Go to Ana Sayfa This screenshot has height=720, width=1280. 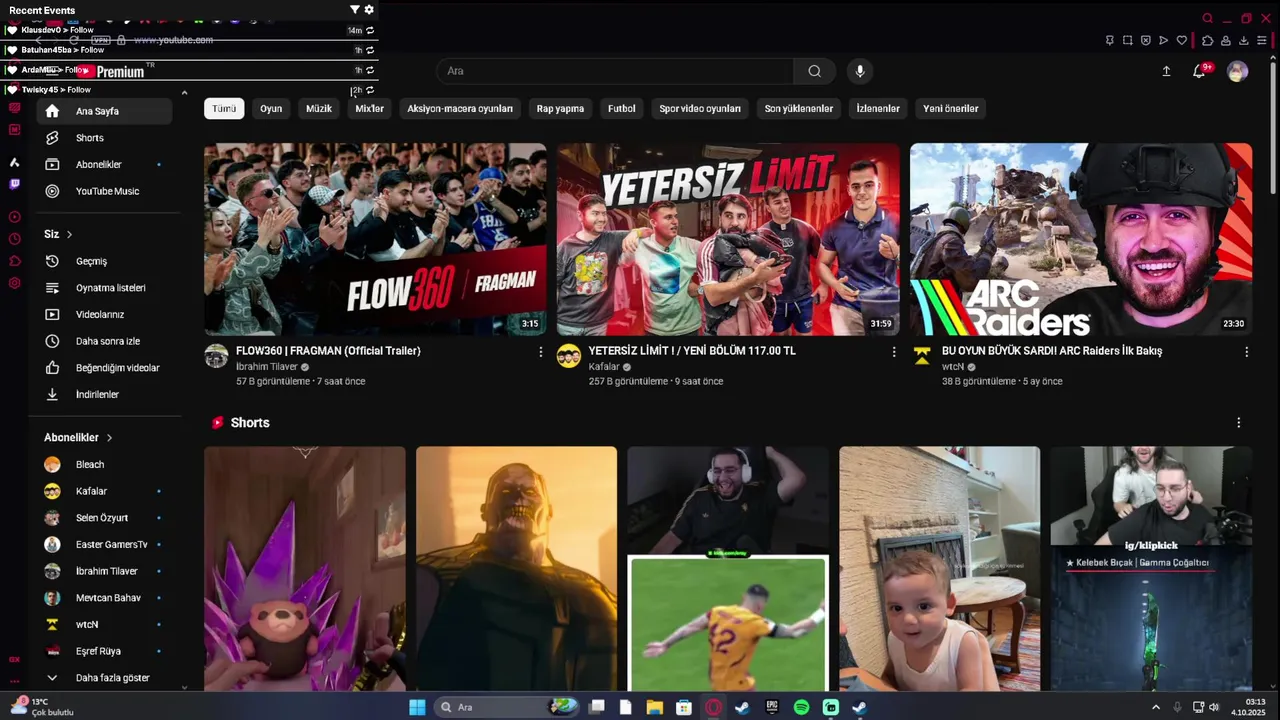105,111
